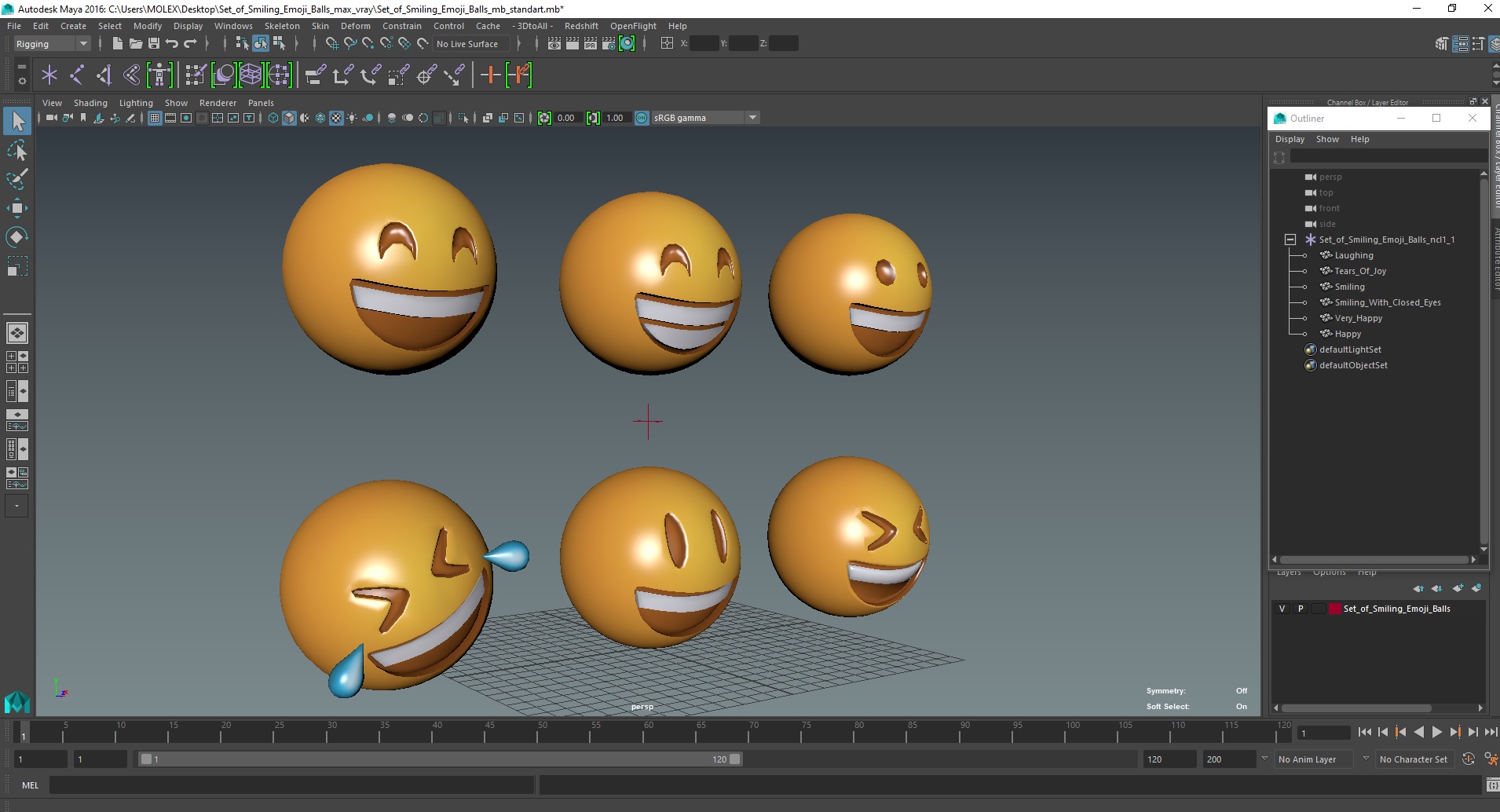1500x812 pixels.
Task: Click the MEL command line input
Action: [291, 785]
